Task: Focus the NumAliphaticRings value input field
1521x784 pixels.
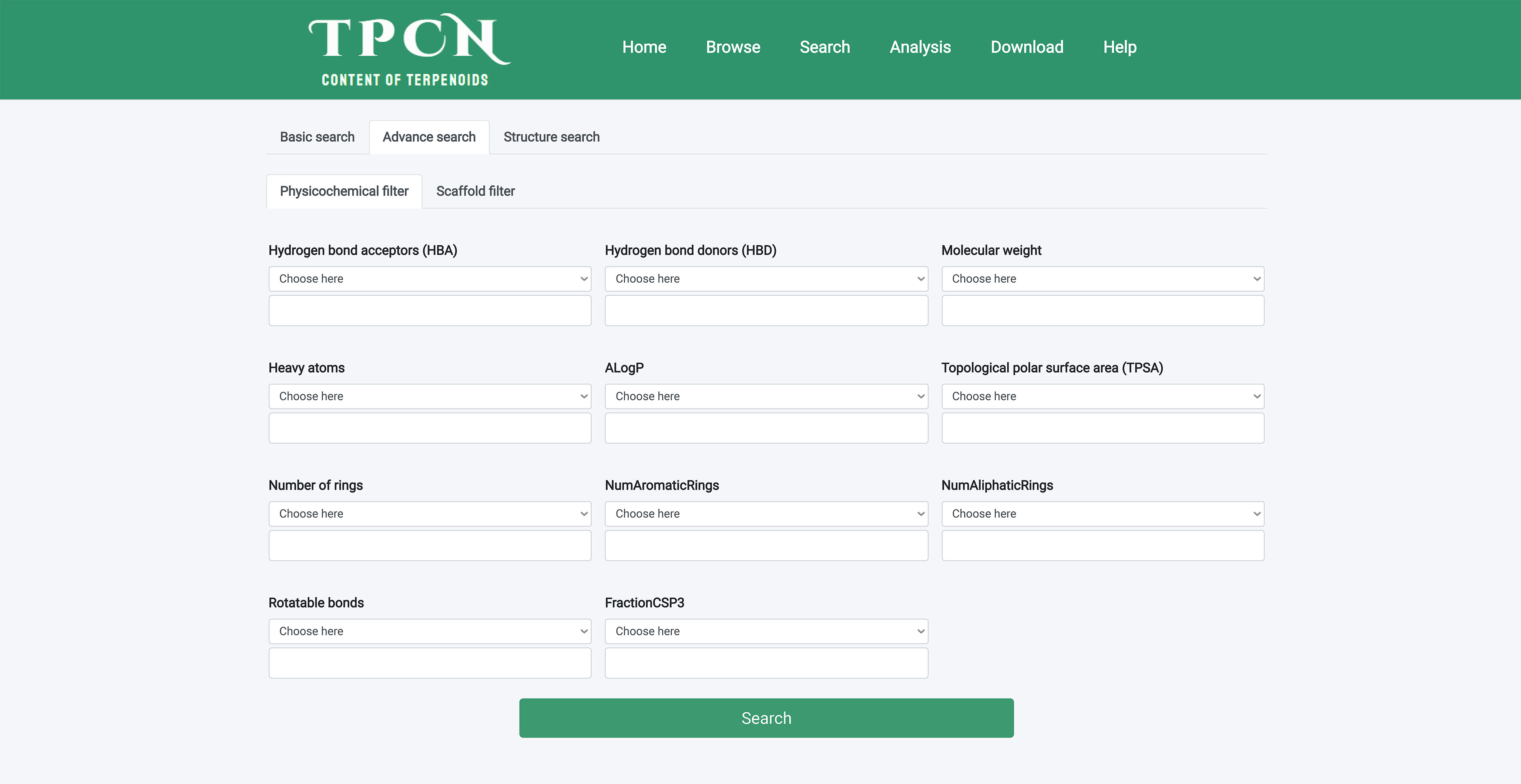Action: [x=1103, y=545]
